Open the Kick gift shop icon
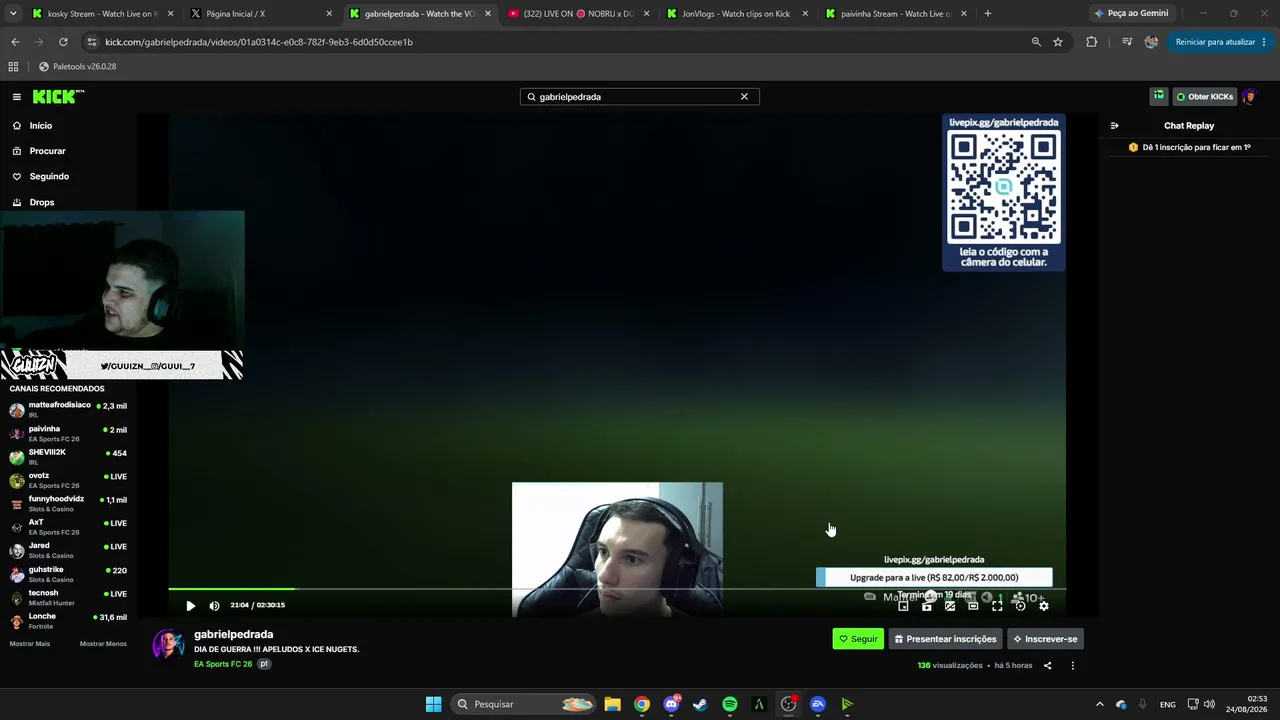1280x720 pixels. [1159, 96]
